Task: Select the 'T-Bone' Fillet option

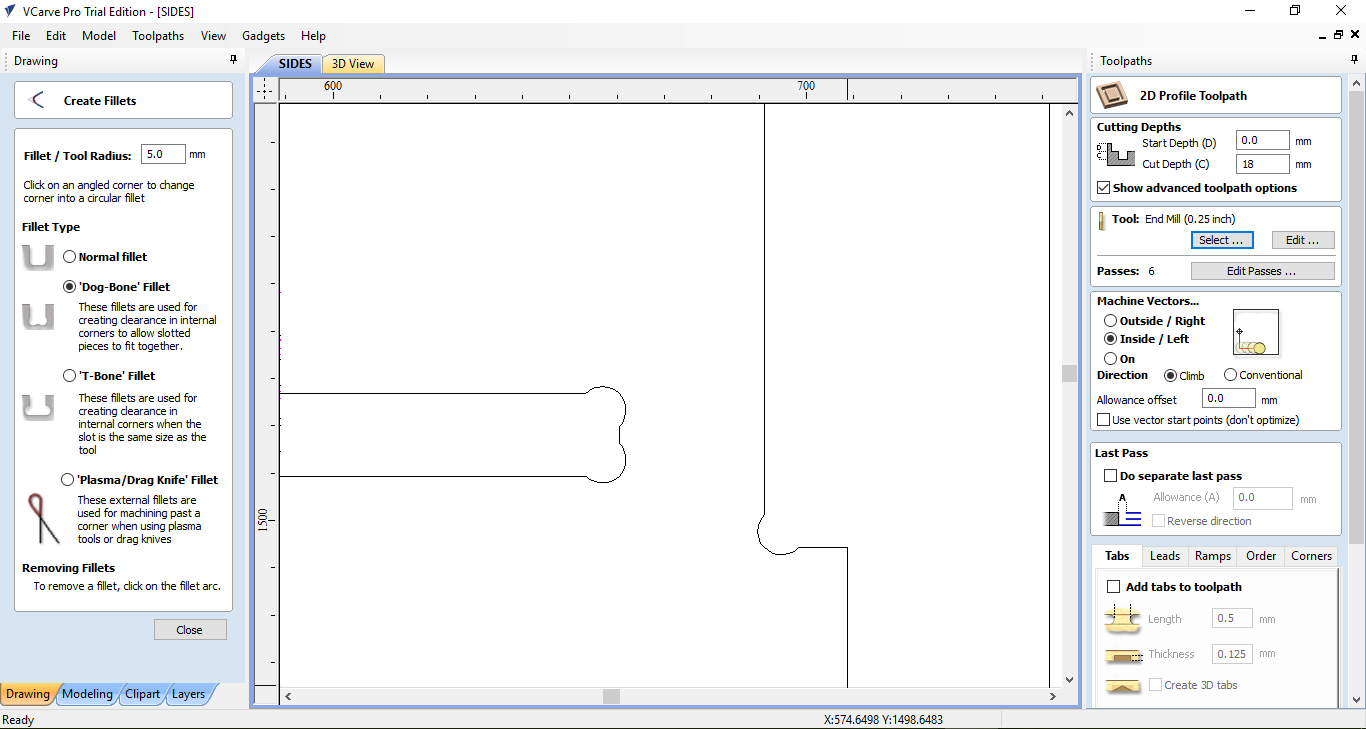Action: coord(70,376)
